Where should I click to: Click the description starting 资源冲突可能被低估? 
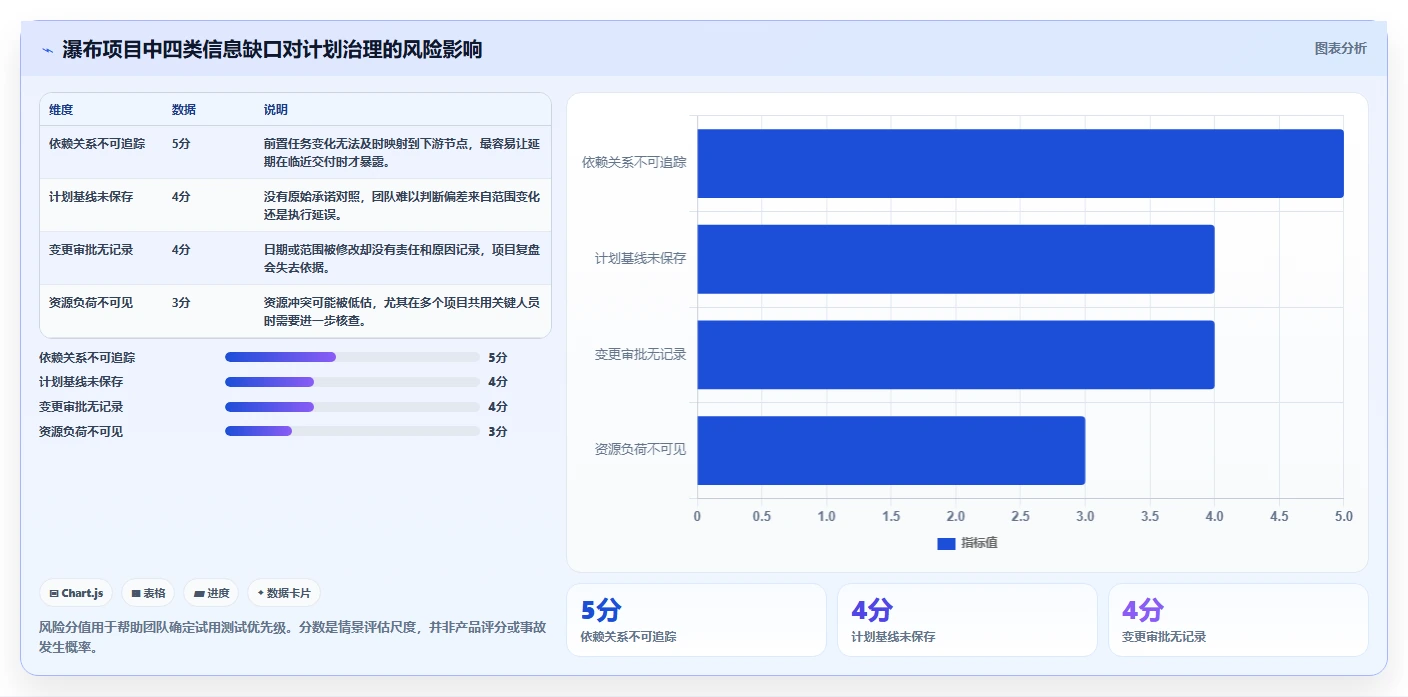tap(402, 311)
